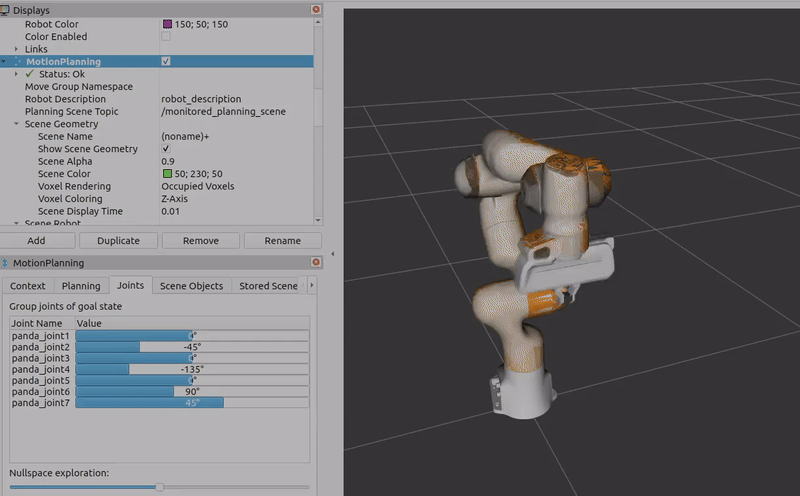The image size is (800, 496).
Task: Expand the Status: Ok entry
Action: pyautogui.click(x=17, y=74)
